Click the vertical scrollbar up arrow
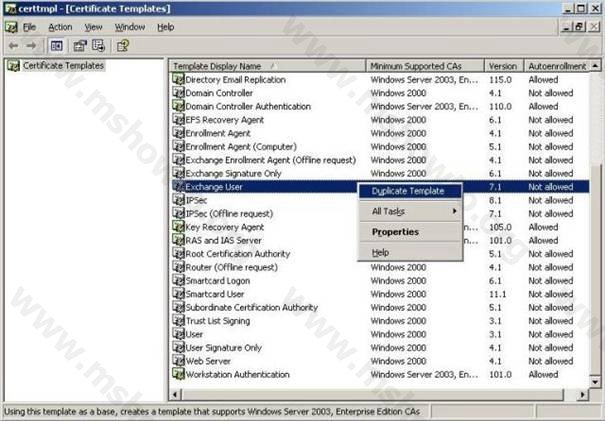The height and width of the screenshot is (421, 605). [595, 66]
